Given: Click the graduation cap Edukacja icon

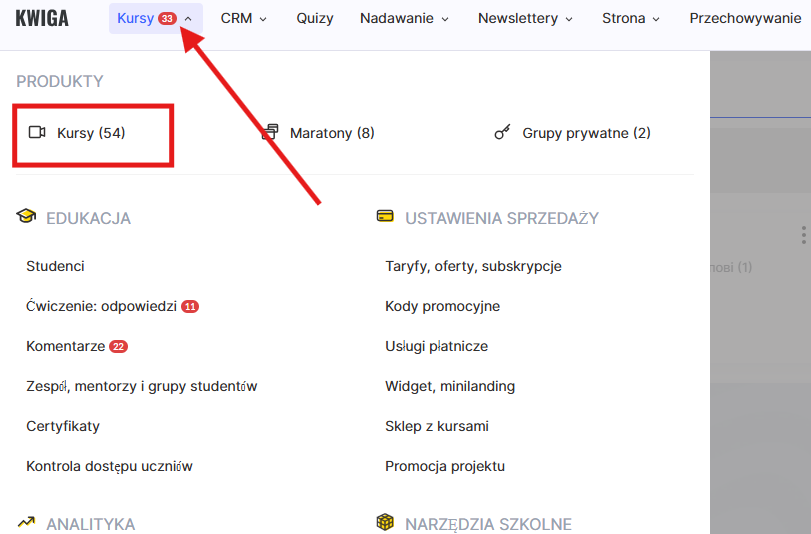Looking at the screenshot, I should 26,217.
